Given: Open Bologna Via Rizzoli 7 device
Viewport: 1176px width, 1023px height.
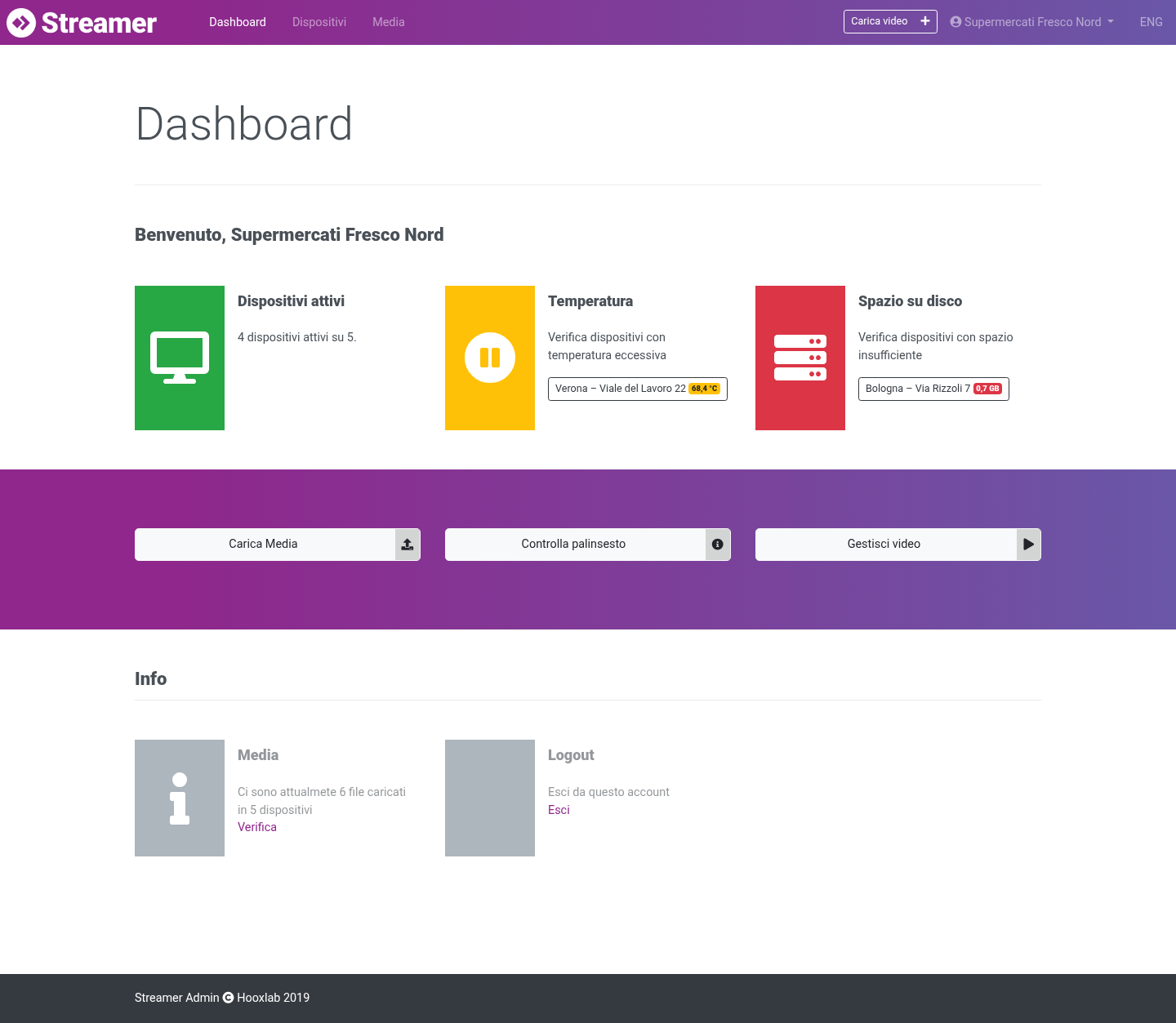Looking at the screenshot, I should pyautogui.click(x=933, y=389).
